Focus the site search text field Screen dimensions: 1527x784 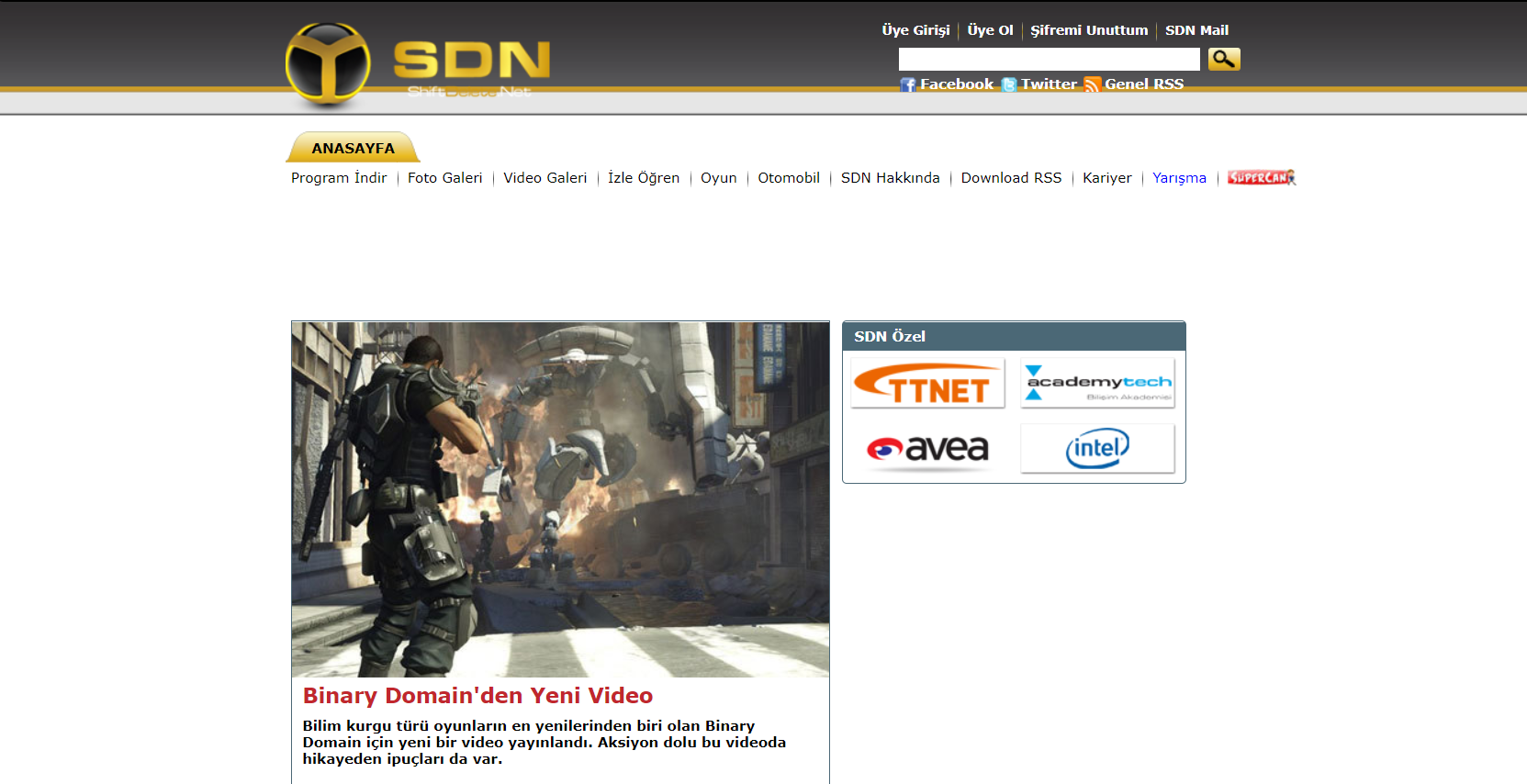click(1049, 59)
